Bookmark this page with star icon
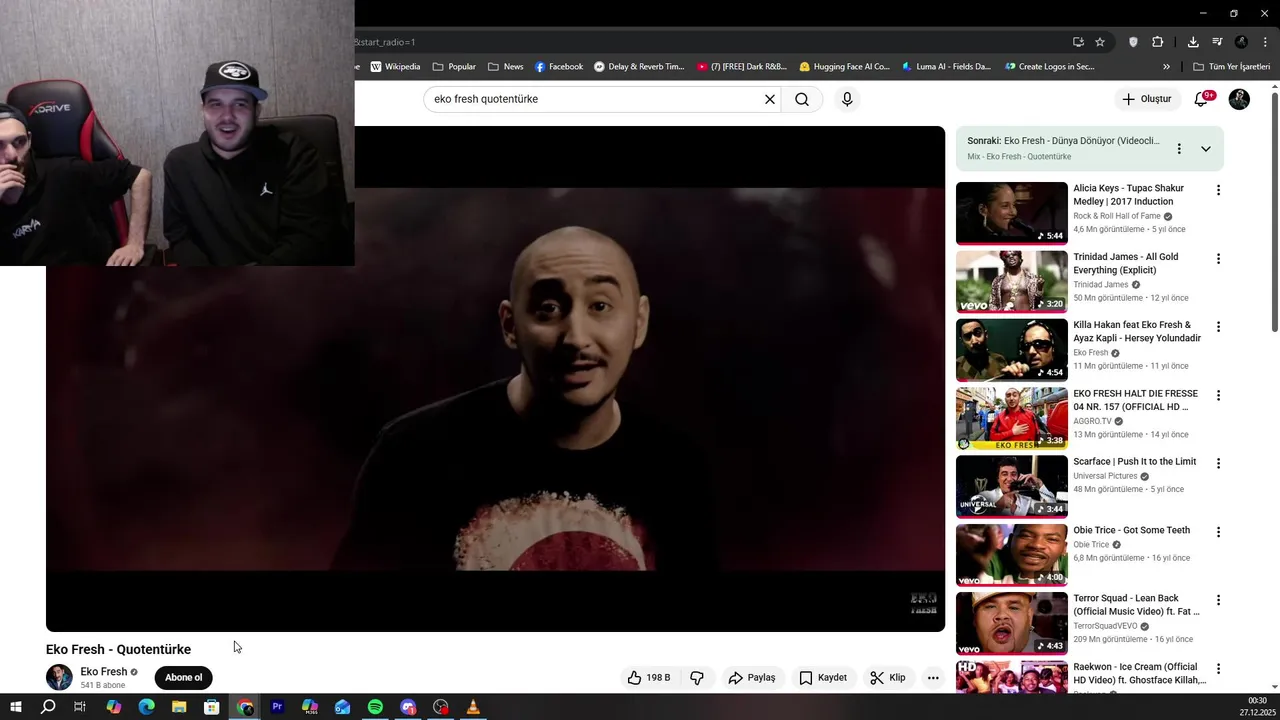Image resolution: width=1280 pixels, height=720 pixels. [x=1100, y=42]
